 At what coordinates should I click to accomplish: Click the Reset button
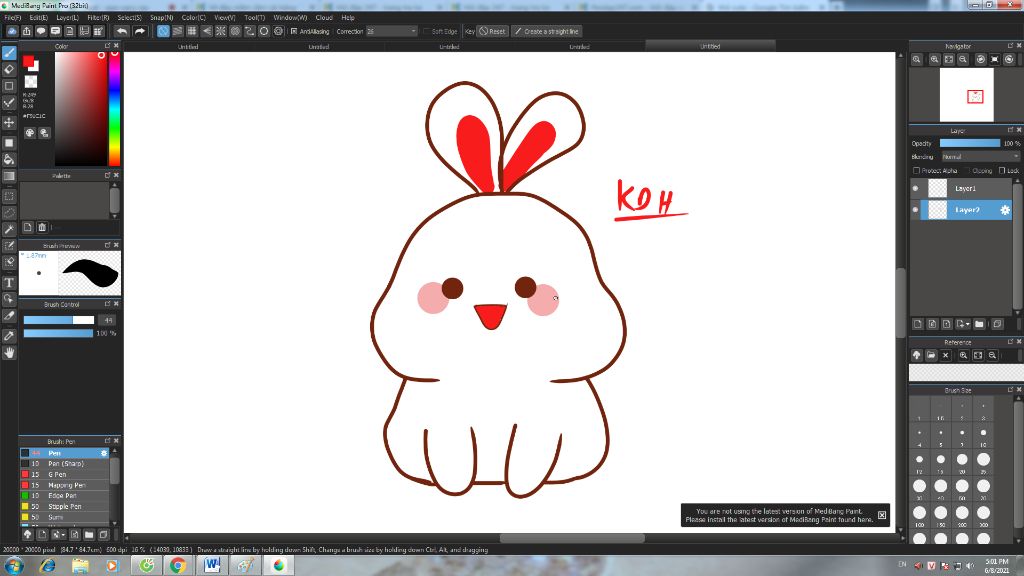(492, 31)
